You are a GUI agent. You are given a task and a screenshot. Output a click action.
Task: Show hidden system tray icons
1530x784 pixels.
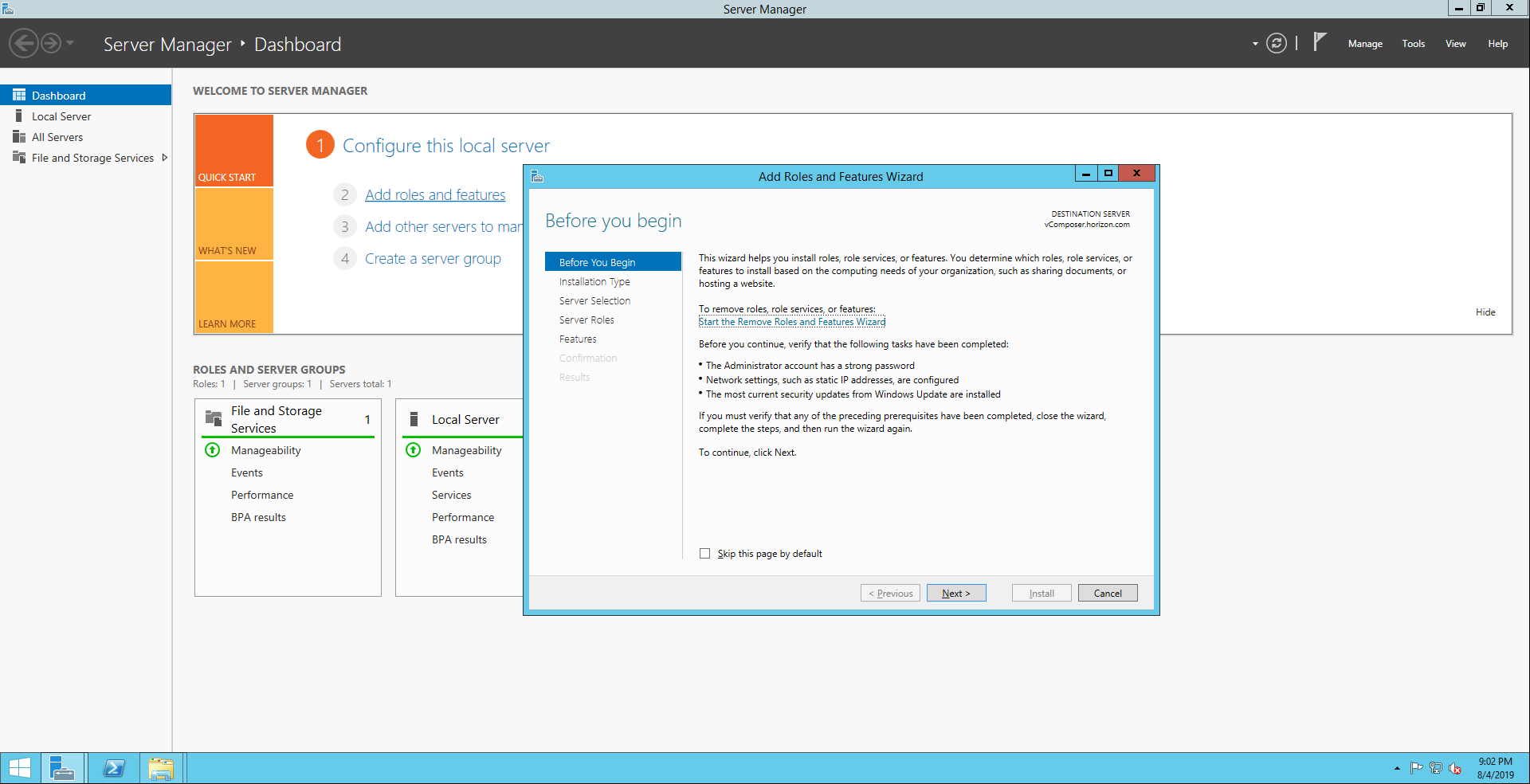(1397, 769)
